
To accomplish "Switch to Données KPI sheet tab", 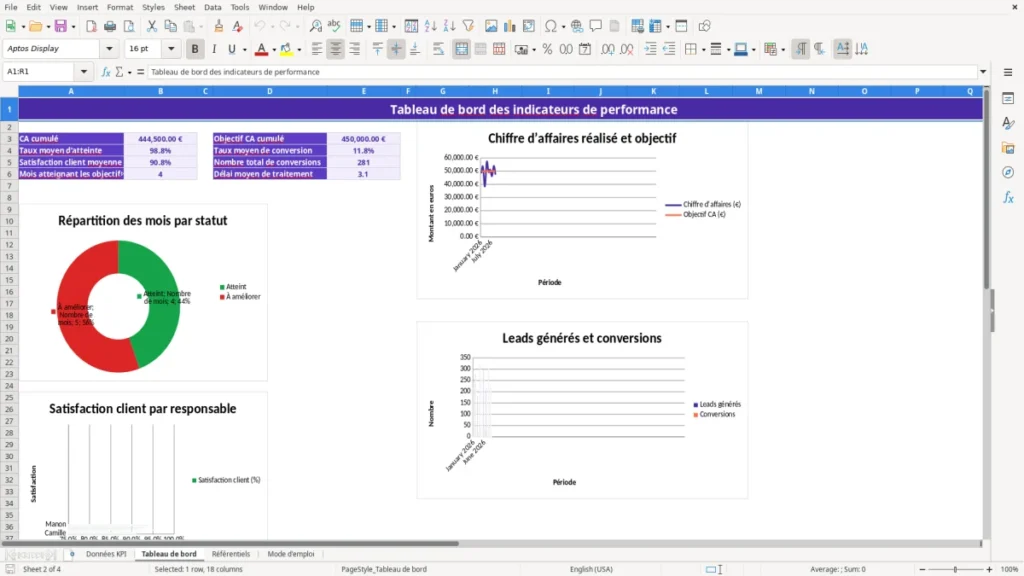I will [x=106, y=554].
